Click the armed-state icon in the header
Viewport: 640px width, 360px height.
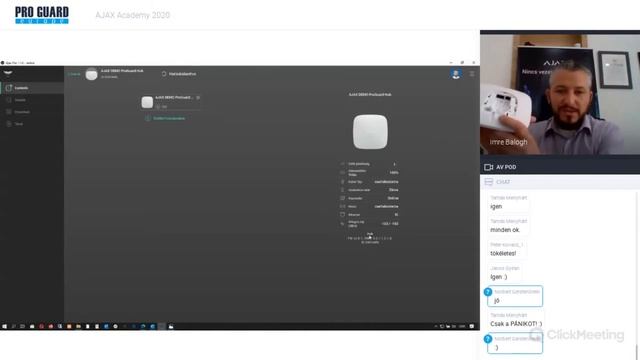[x=164, y=74]
